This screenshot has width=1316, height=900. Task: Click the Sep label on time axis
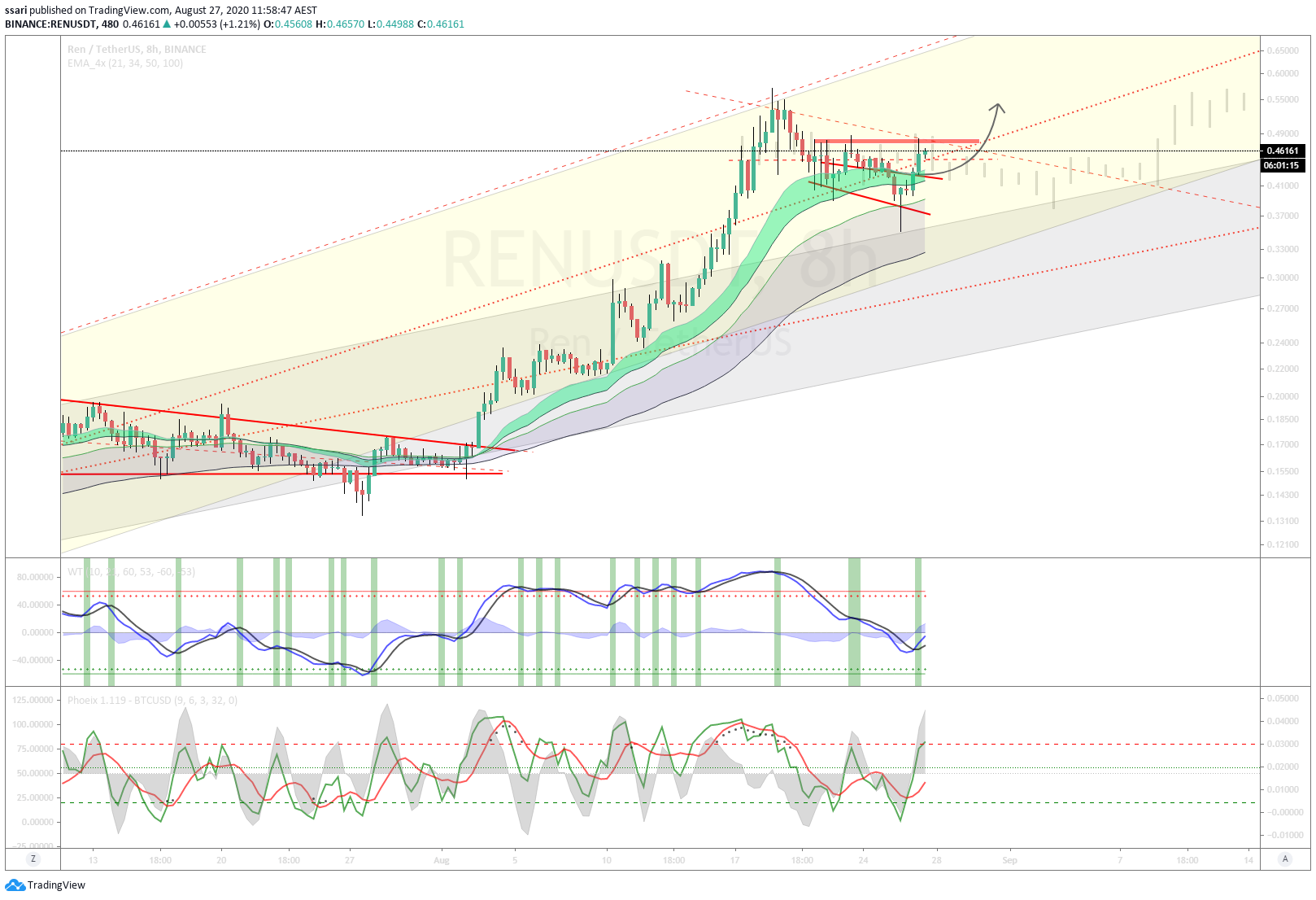click(x=1009, y=860)
